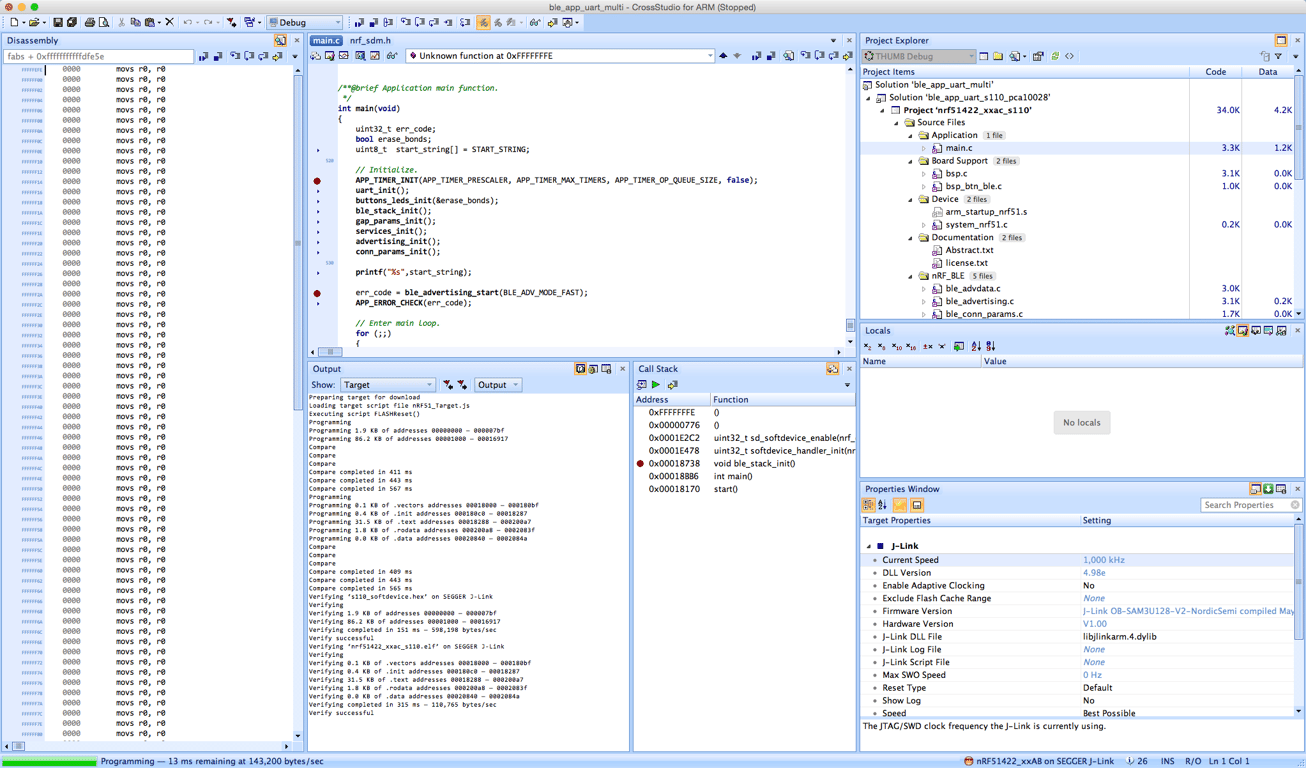Click the filter funnel icon in Project Explorer
Viewport: 1306px width, 768px height.
pos(1278,56)
